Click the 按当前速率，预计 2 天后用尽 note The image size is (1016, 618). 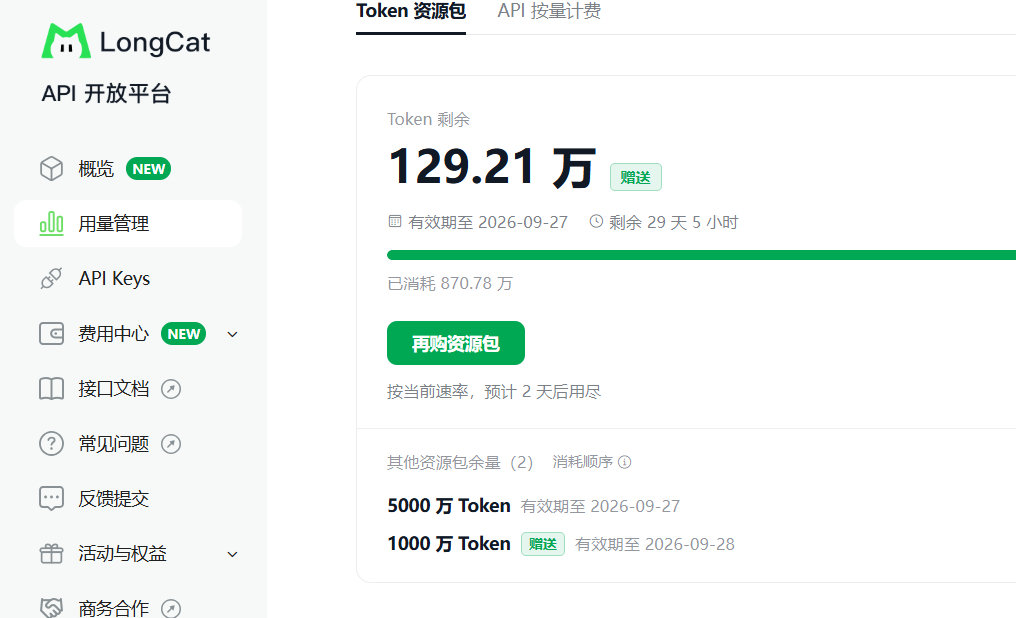click(x=494, y=392)
